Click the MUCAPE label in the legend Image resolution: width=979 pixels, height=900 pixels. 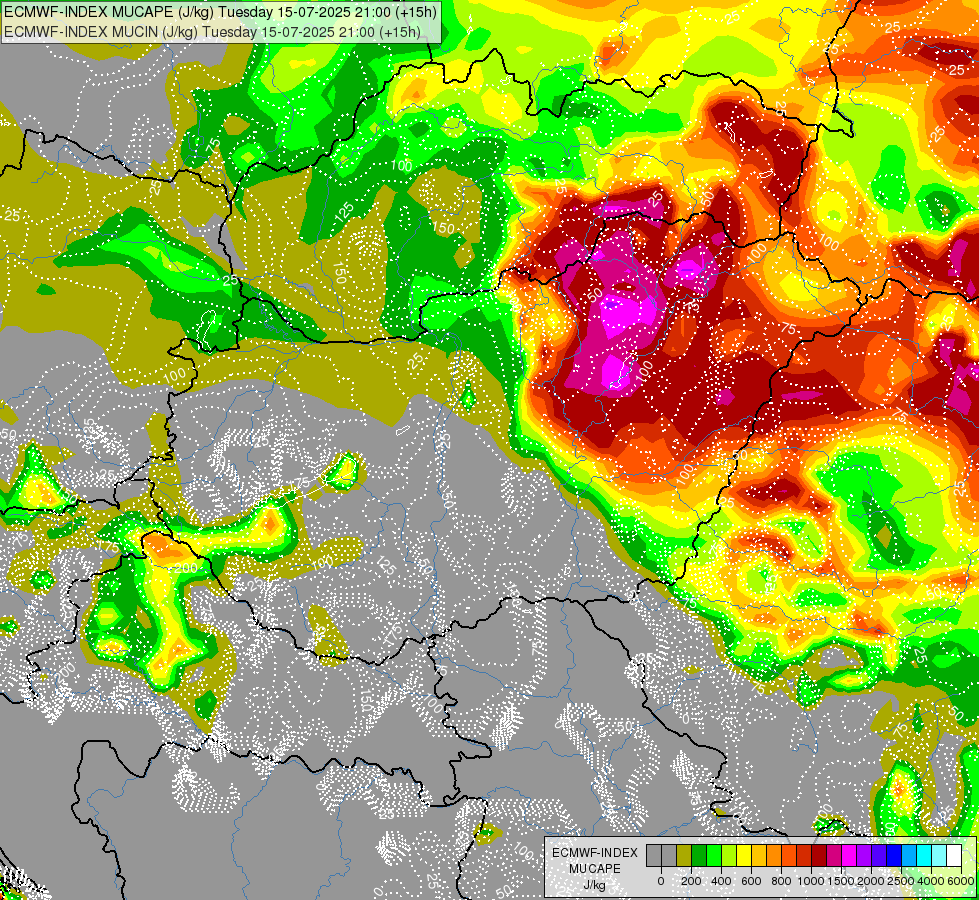coord(595,869)
